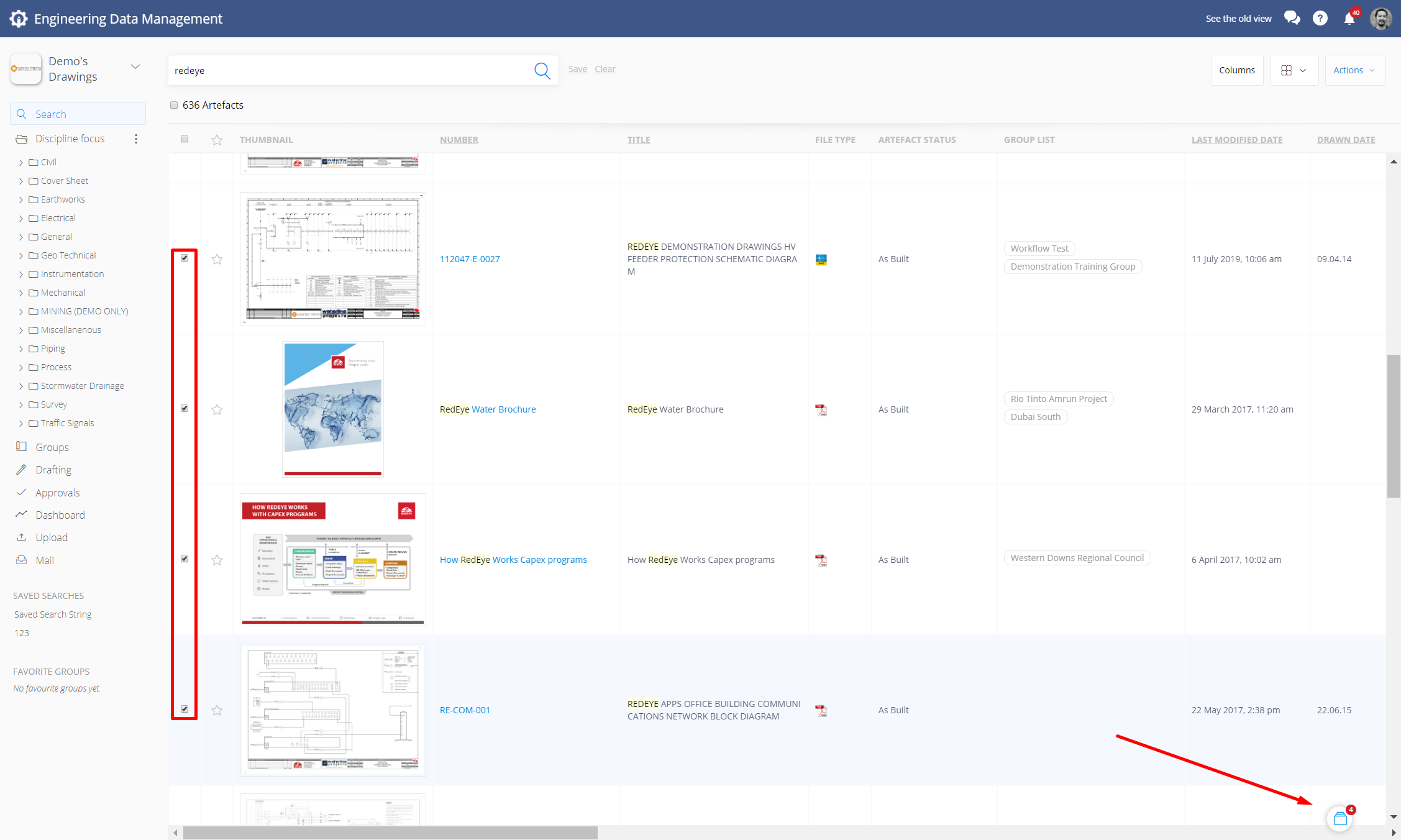Click the Engineering Data Management gear logo

(19, 19)
